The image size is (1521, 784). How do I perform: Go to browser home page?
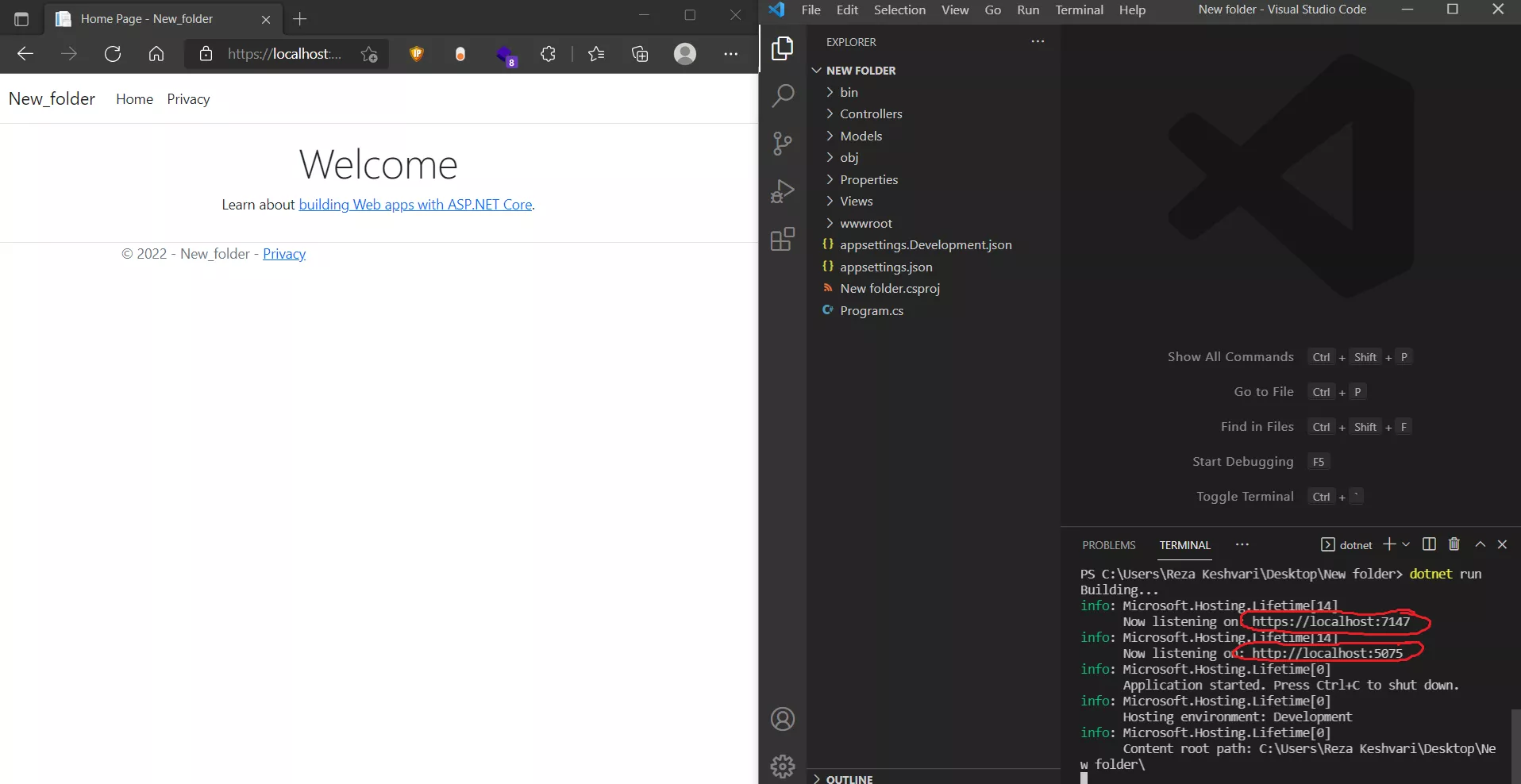pos(156,54)
